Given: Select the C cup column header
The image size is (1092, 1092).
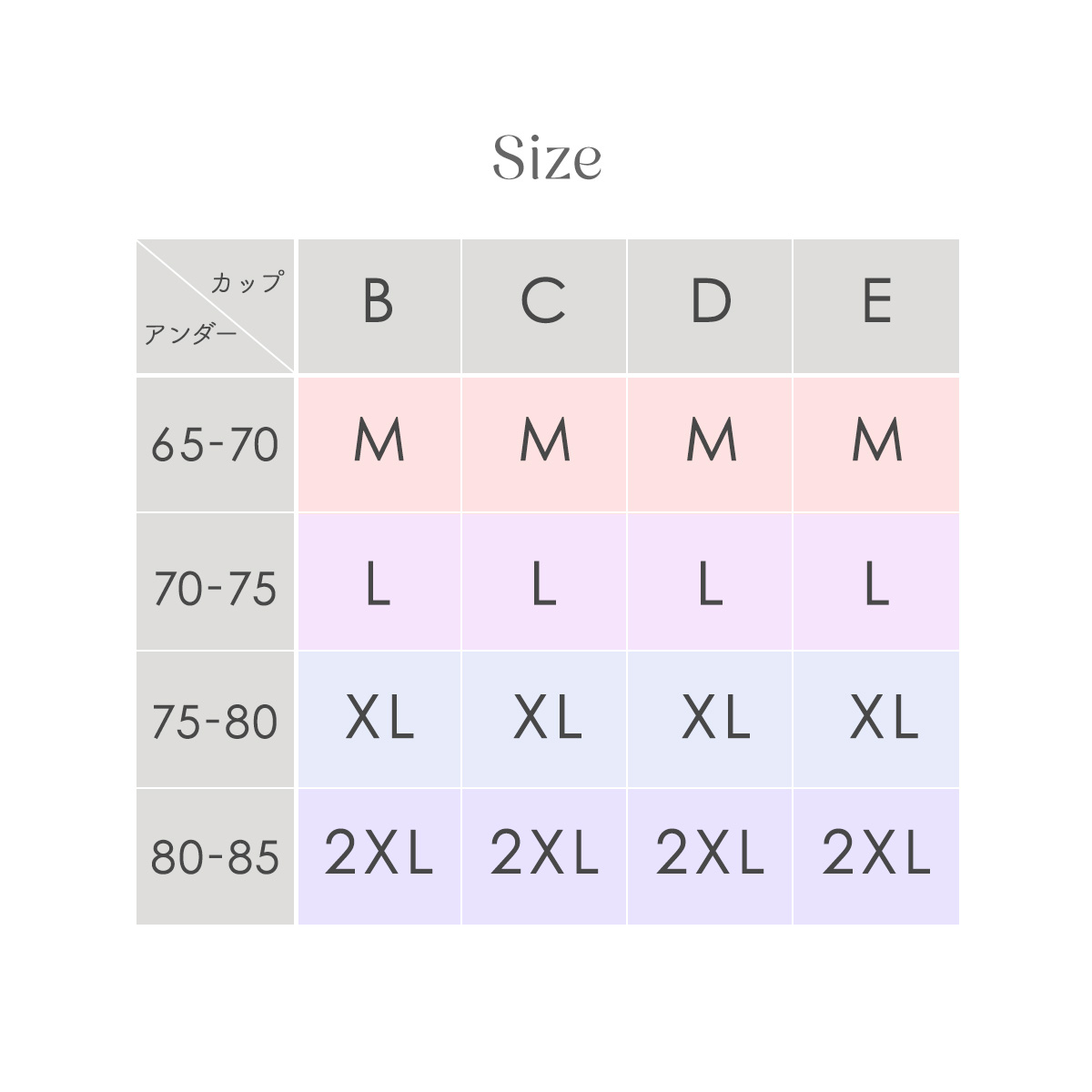Looking at the screenshot, I should (x=544, y=306).
